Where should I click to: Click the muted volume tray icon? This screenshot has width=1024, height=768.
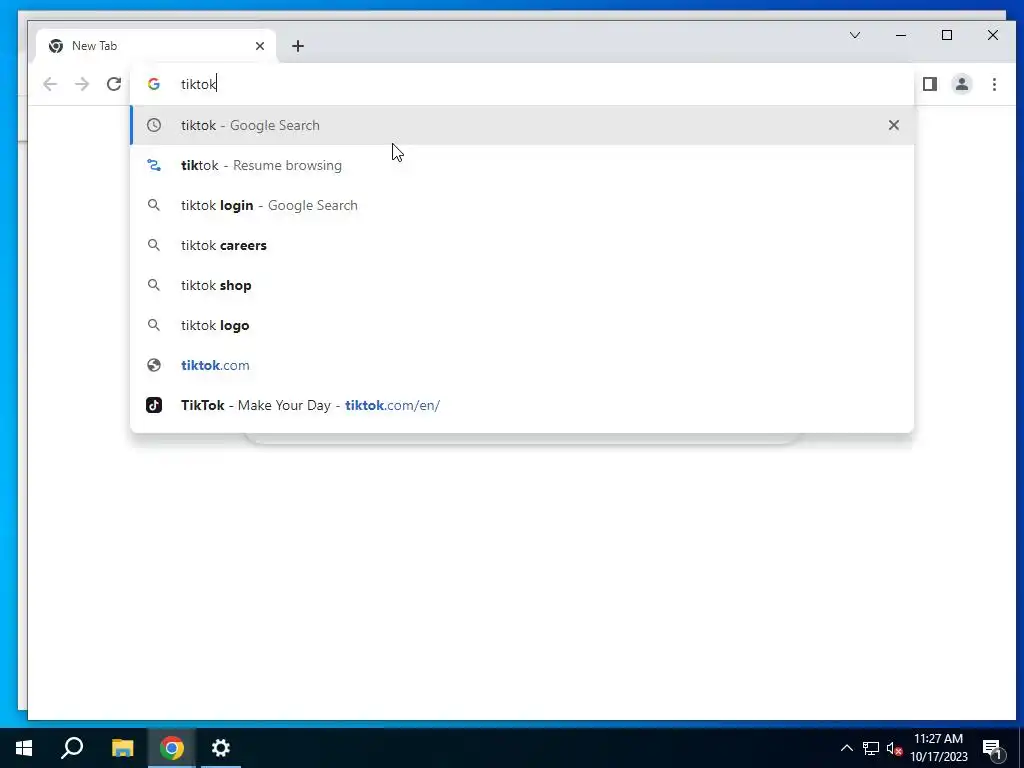click(x=894, y=748)
